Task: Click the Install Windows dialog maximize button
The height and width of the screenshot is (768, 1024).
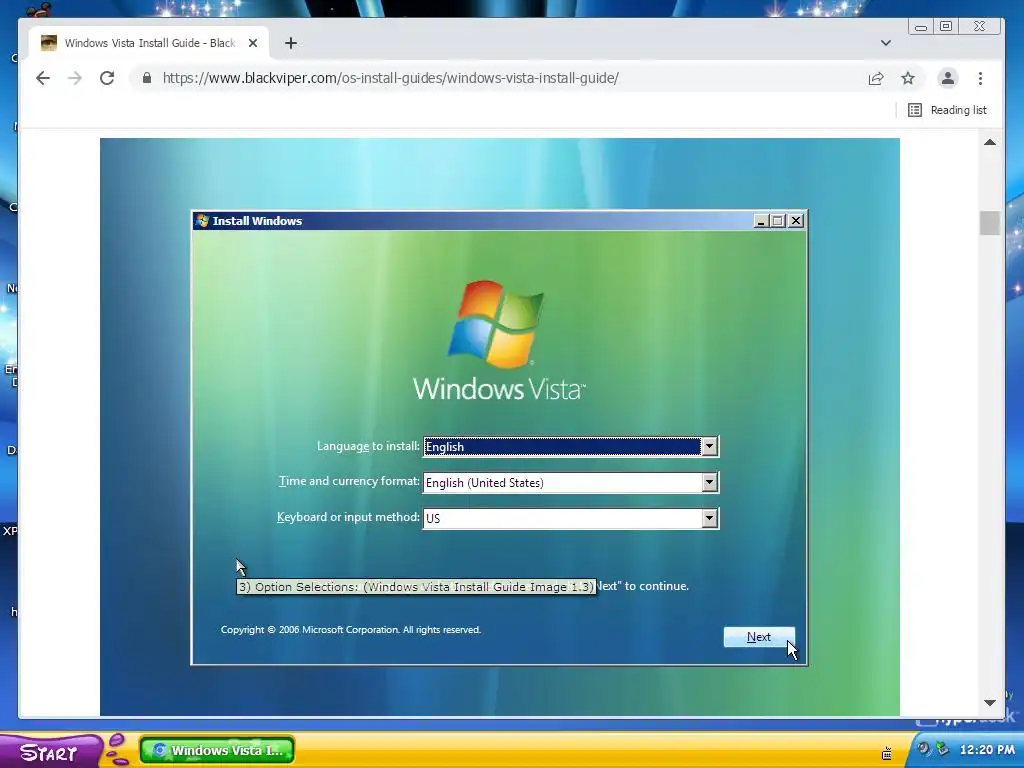Action: click(778, 221)
